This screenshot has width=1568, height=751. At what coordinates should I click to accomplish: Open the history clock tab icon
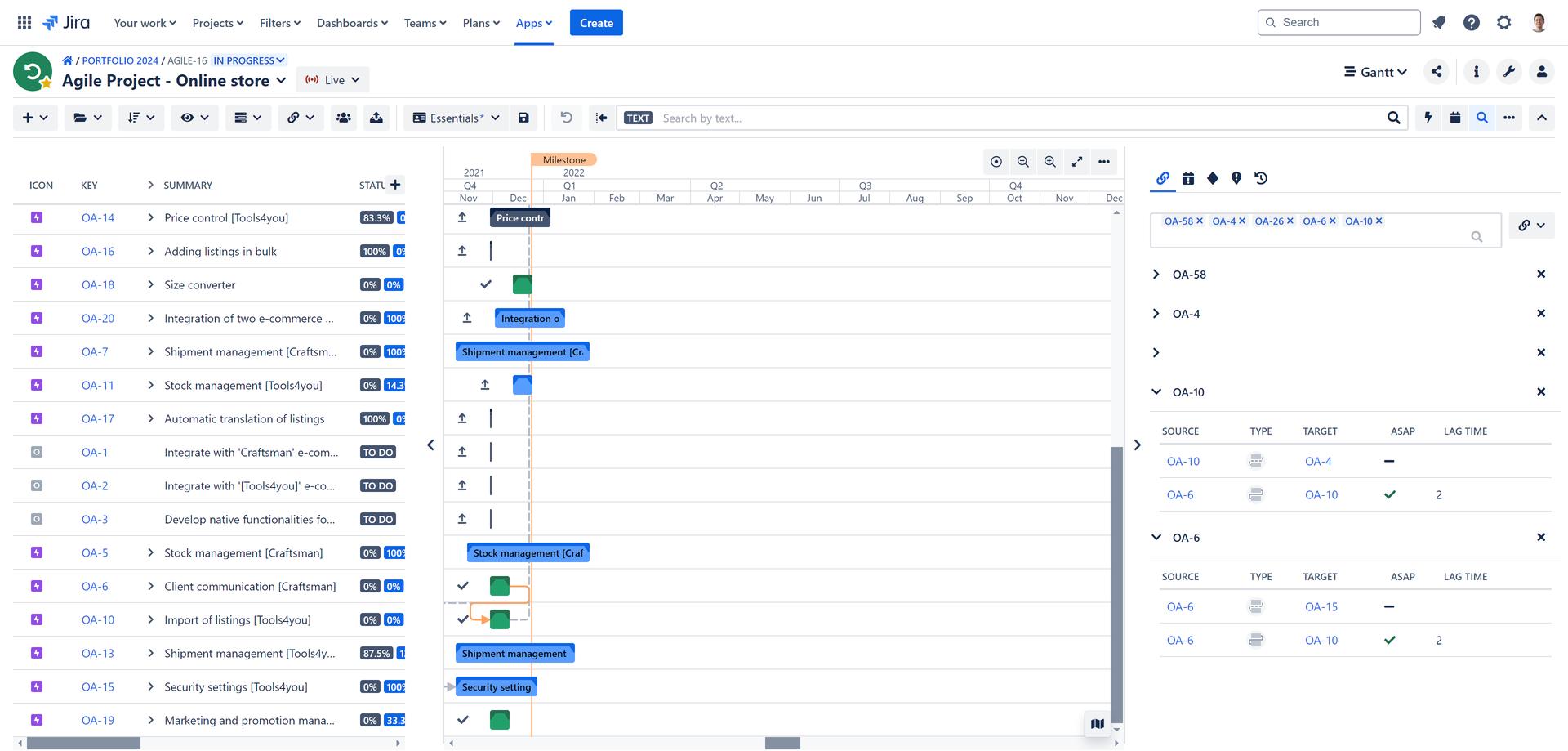1261,178
